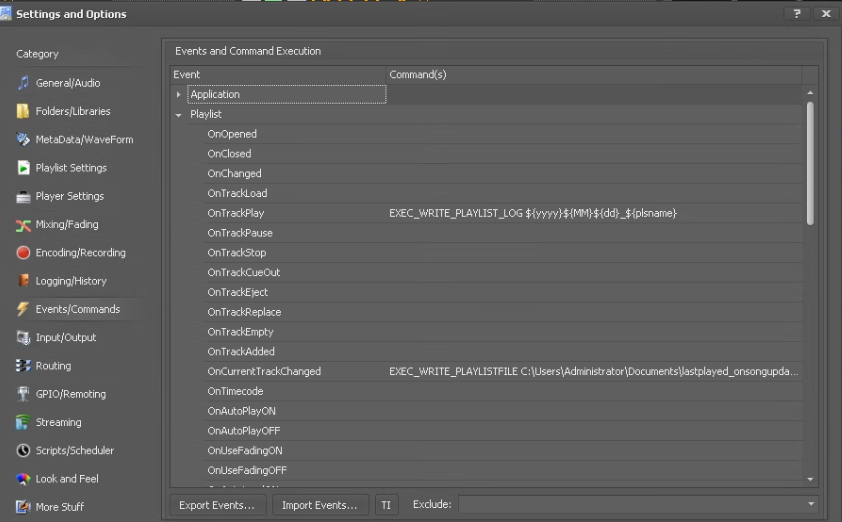Screen dimensions: 842x522
Task: Click the Folders/Libraries folder icon
Action: click(x=23, y=111)
